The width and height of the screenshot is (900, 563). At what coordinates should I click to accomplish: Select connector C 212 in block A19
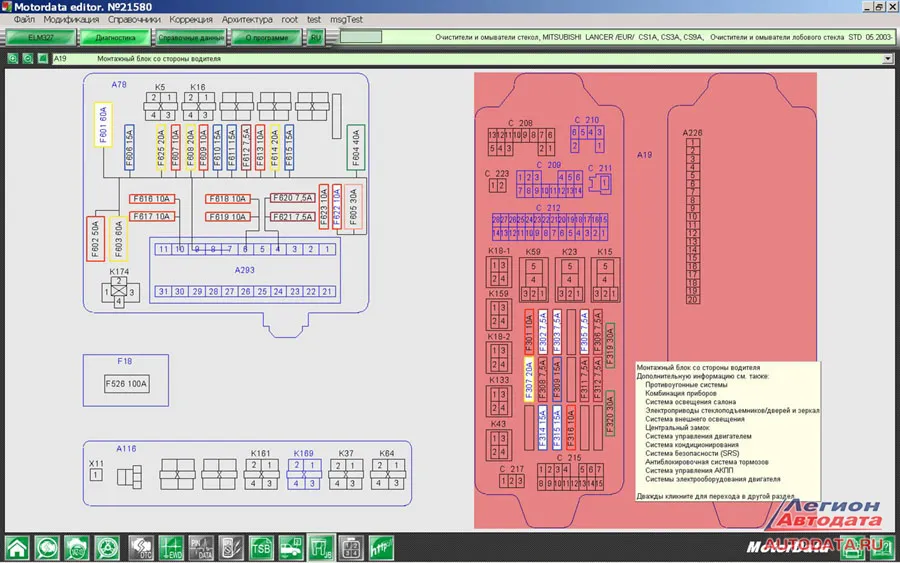click(550, 227)
